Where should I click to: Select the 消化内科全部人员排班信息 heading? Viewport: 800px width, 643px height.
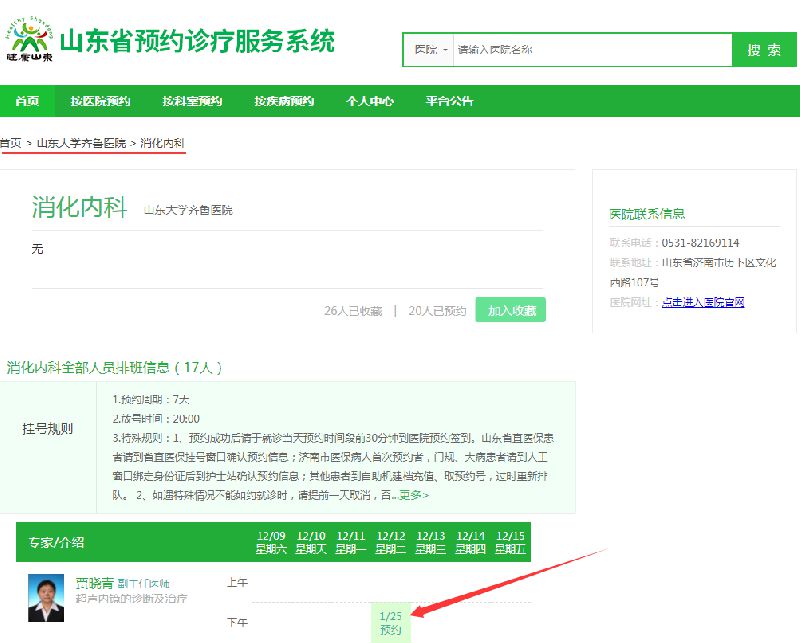[x=114, y=367]
